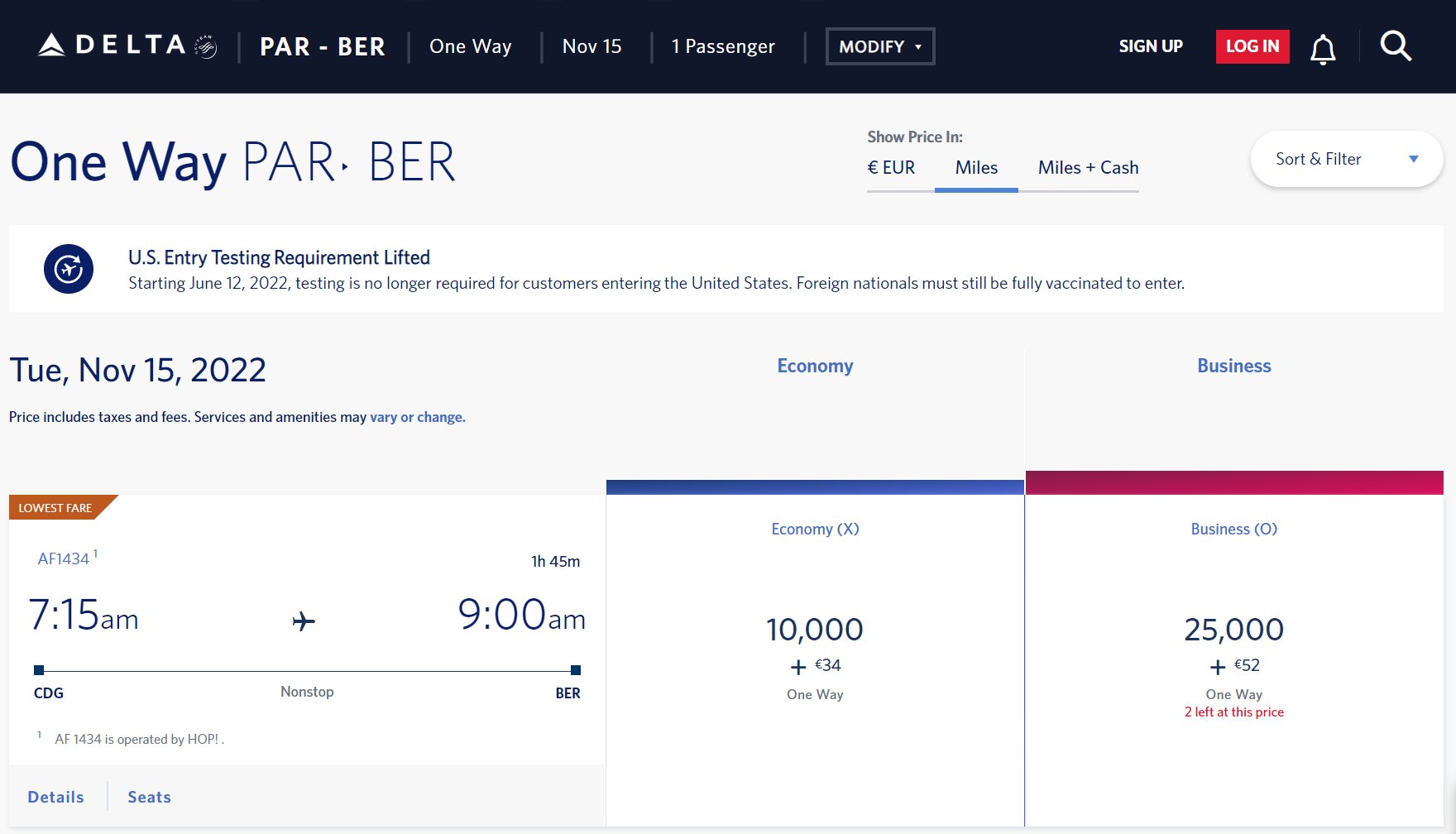Open the 'vary or change' link
This screenshot has height=834, width=1456.
click(x=418, y=417)
